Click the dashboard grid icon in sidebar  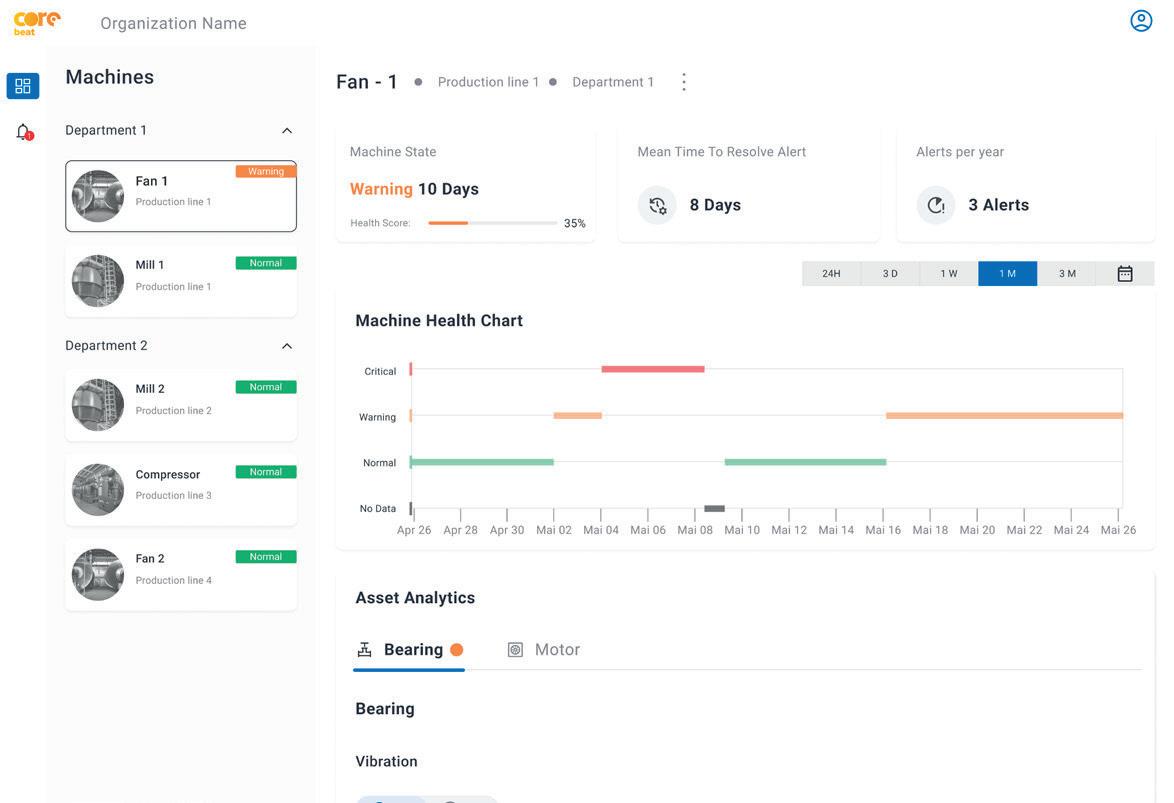[22, 85]
